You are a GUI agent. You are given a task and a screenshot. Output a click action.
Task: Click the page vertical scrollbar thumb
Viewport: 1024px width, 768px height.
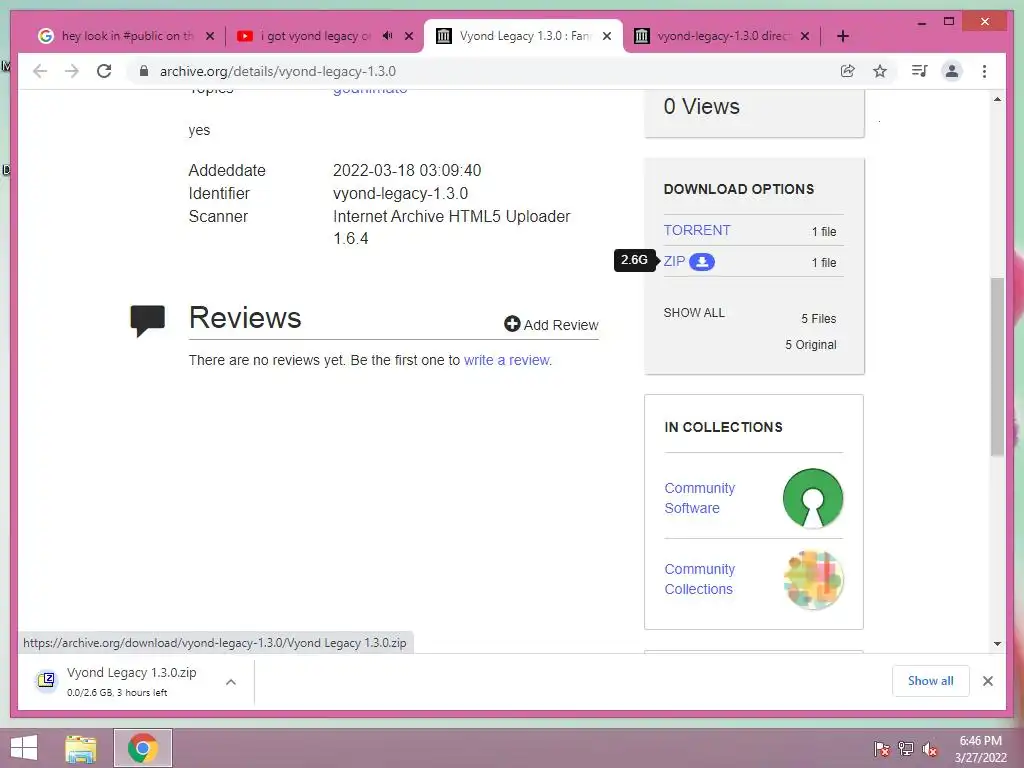(x=997, y=366)
